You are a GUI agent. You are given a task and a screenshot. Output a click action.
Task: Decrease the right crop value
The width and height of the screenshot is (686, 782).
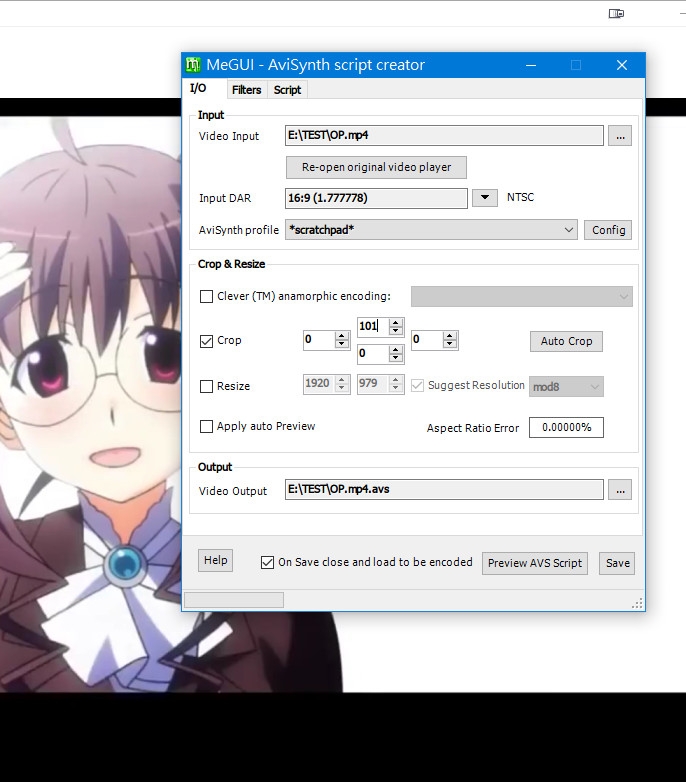pyautogui.click(x=450, y=344)
